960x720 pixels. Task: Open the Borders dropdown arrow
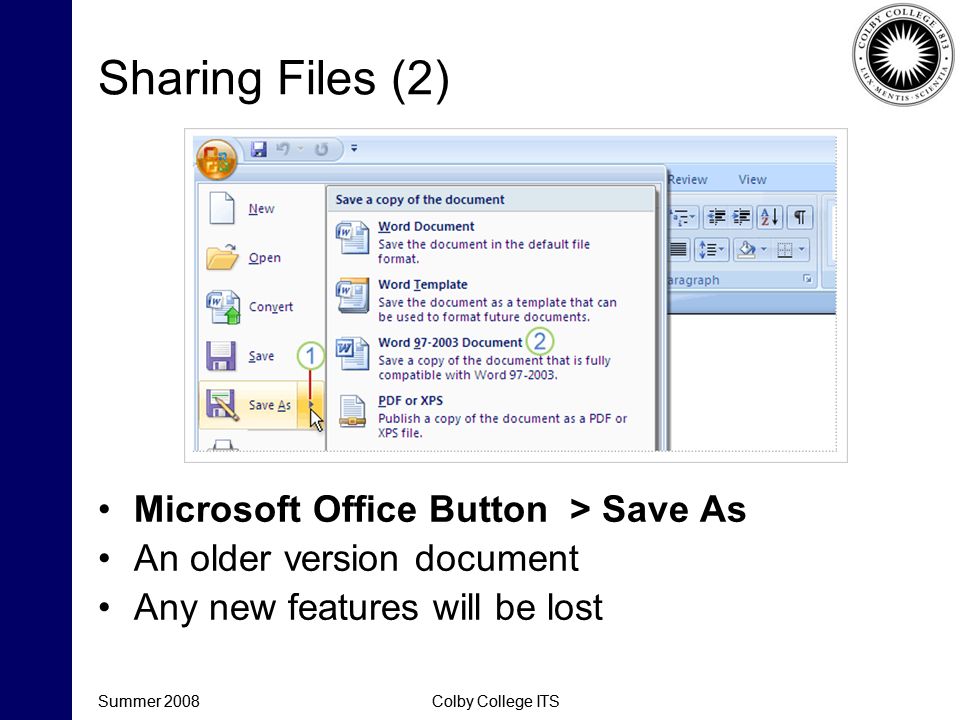pyautogui.click(x=801, y=249)
